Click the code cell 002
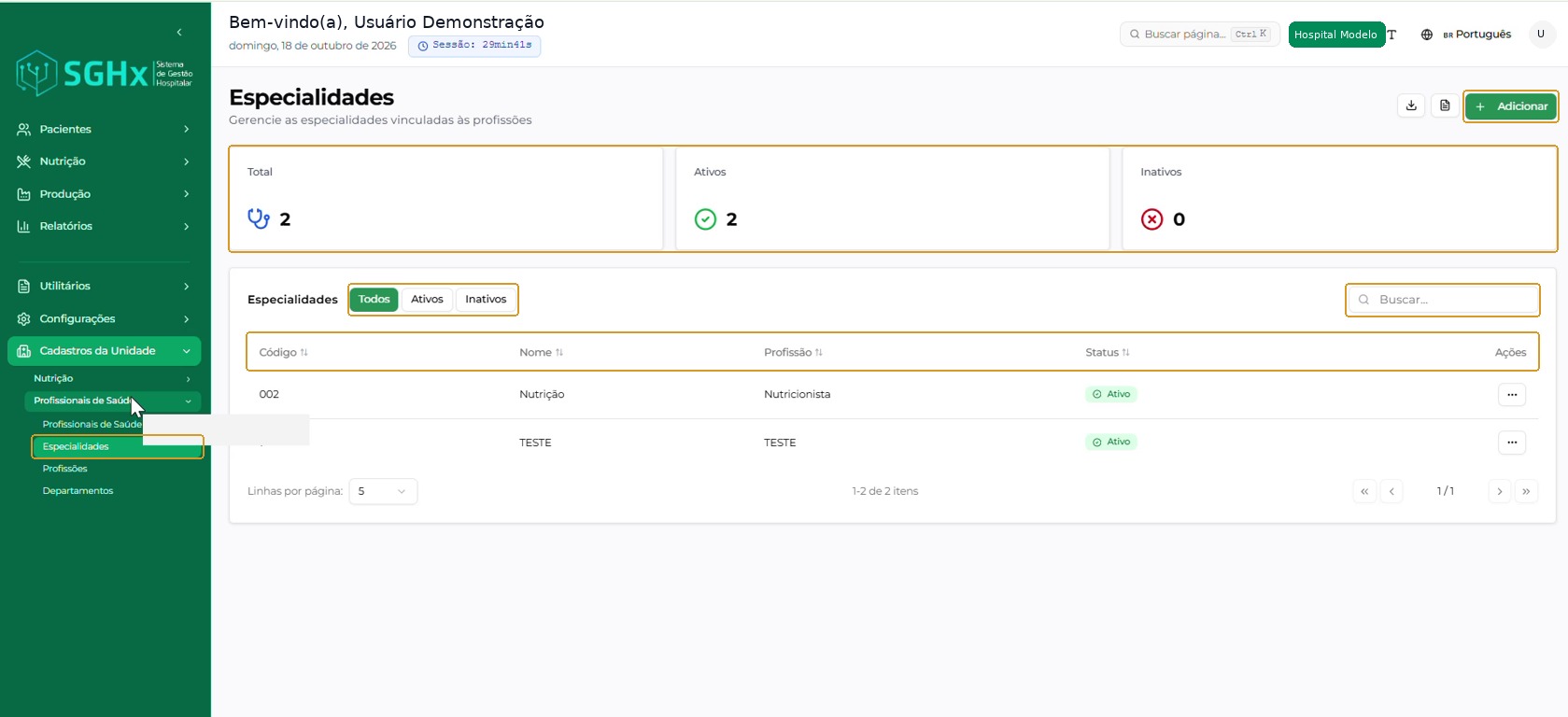The image size is (1568, 717). 269,395
